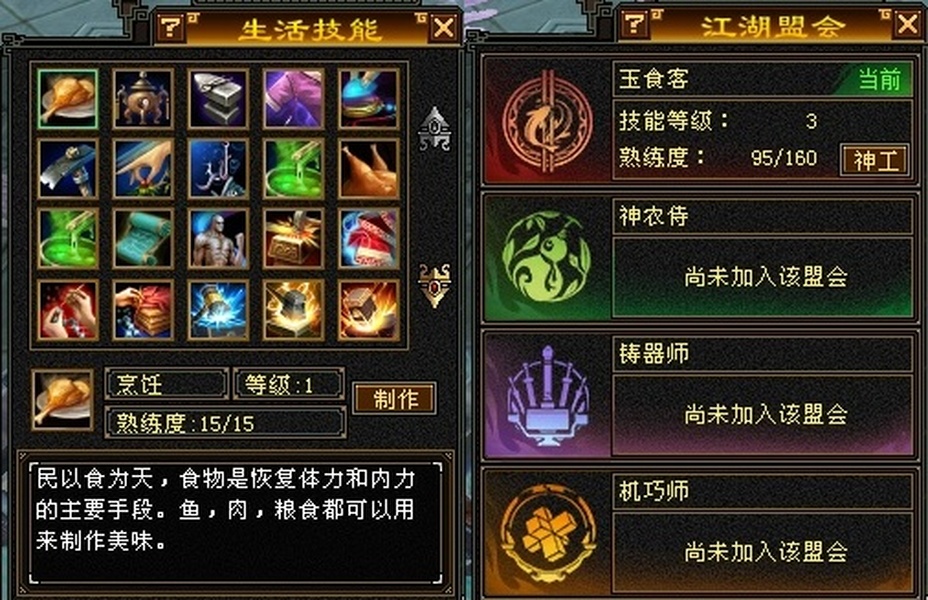The image size is (928, 600).
Task: Select the whole roast chicken skill icon
Action: (369, 169)
